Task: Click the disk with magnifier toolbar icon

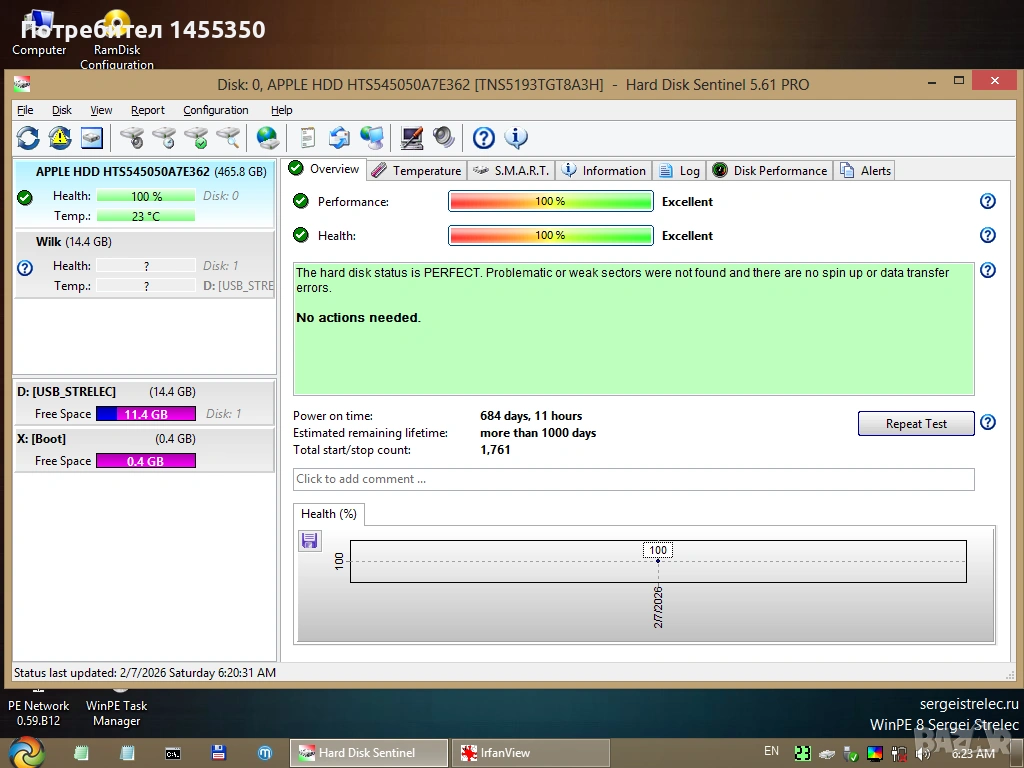Action: (x=228, y=138)
